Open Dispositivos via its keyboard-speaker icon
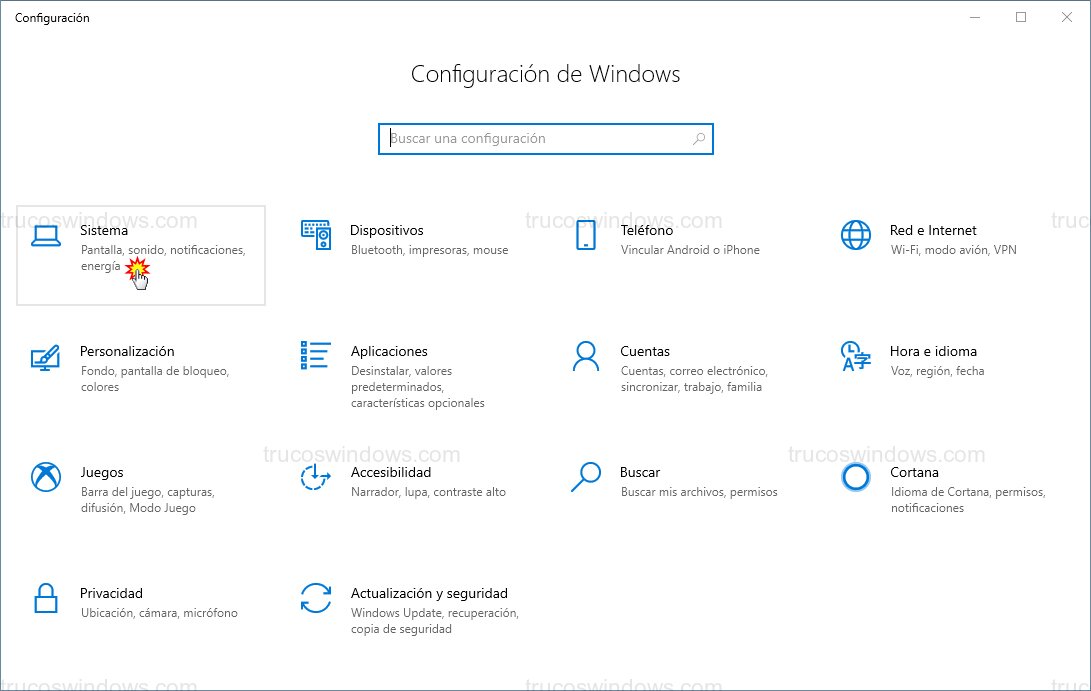1091x691 pixels. point(316,235)
